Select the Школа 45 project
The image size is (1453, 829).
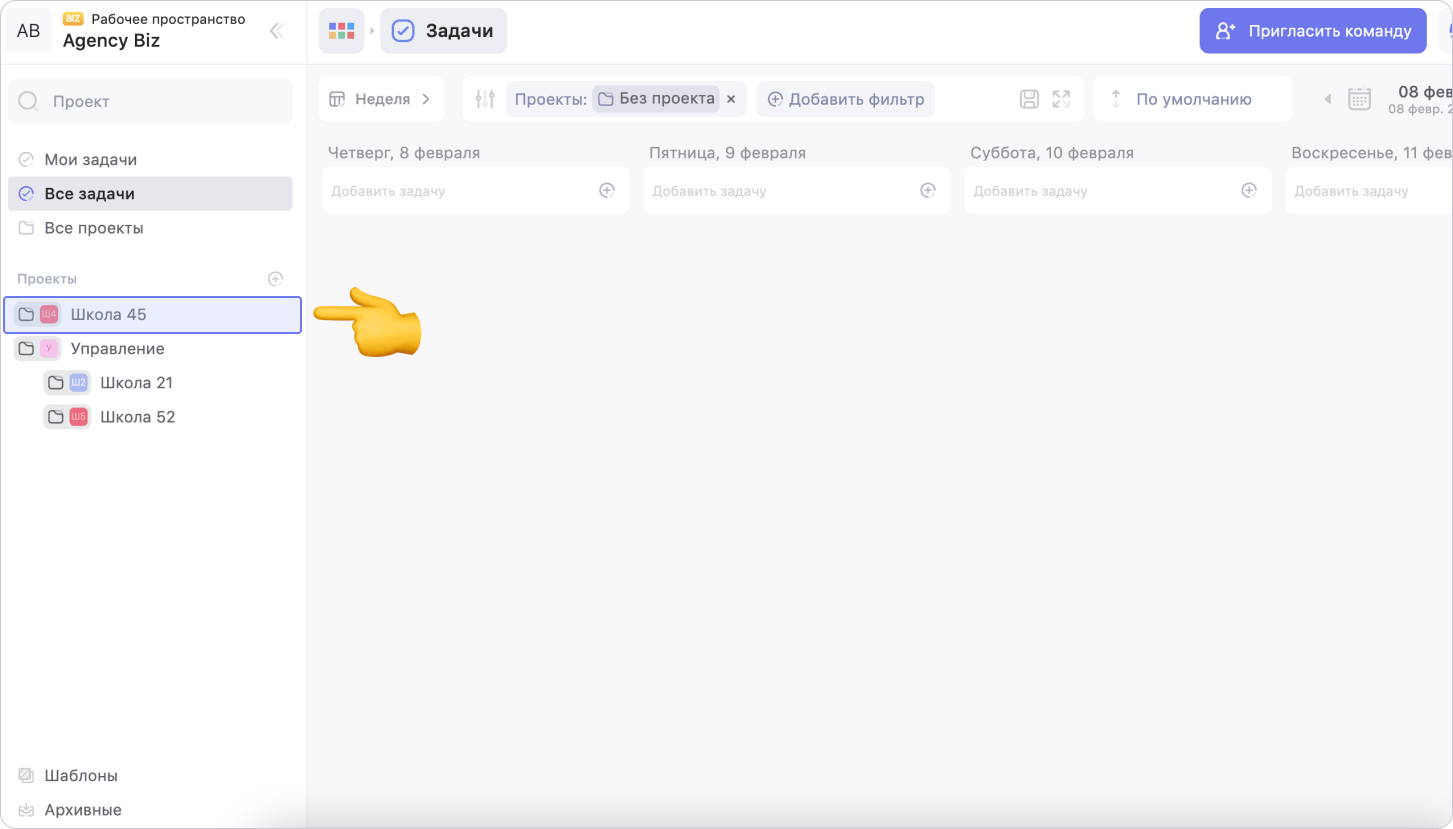[x=152, y=315]
